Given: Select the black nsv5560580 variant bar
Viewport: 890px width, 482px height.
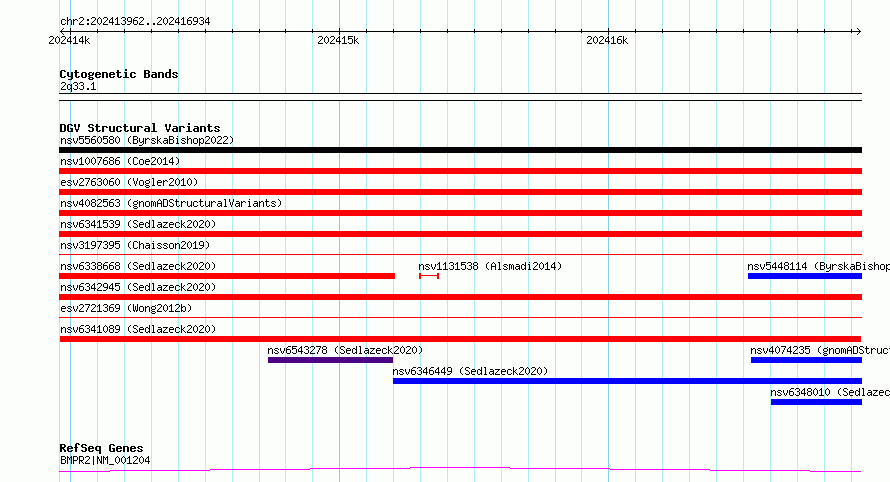Looking at the screenshot, I should click(460, 150).
